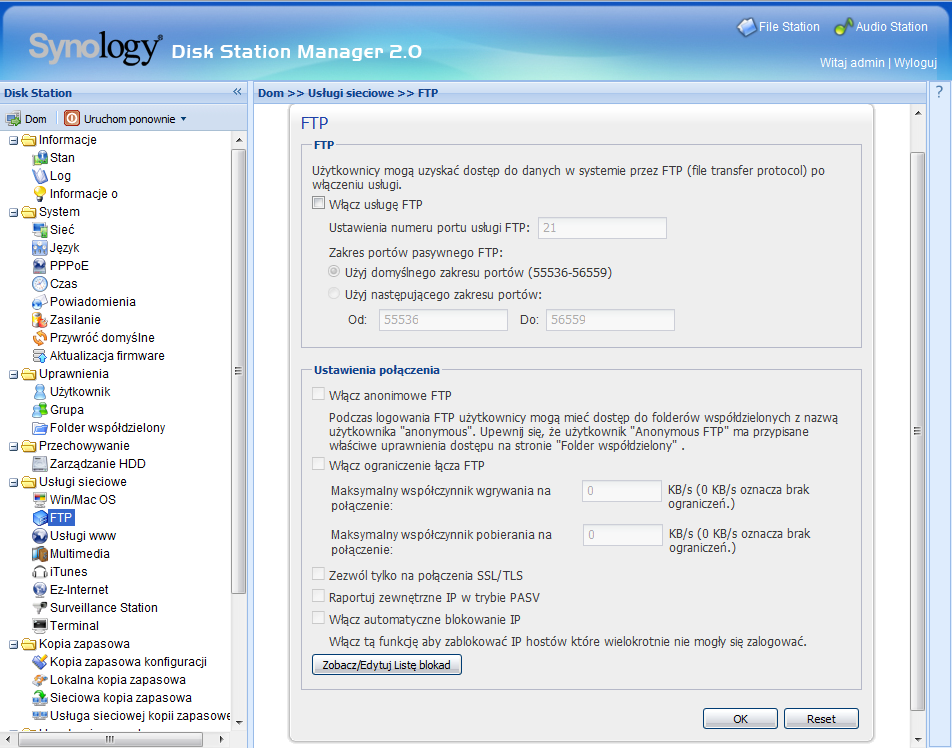Viewport: 952px width, 748px height.
Task: Toggle Włącz automatyczne blokowanie IP checkbox
Action: tap(319, 618)
